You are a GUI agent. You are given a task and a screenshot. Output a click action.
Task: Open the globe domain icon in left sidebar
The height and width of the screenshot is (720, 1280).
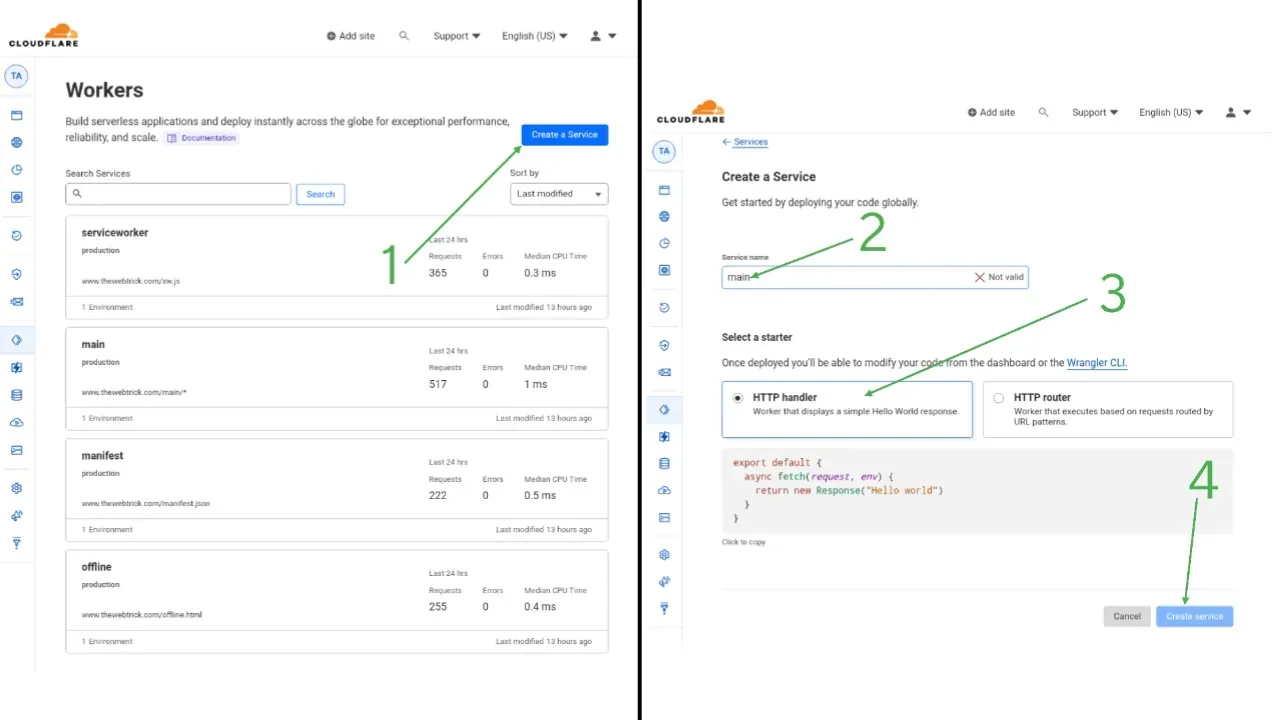pyautogui.click(x=16, y=143)
